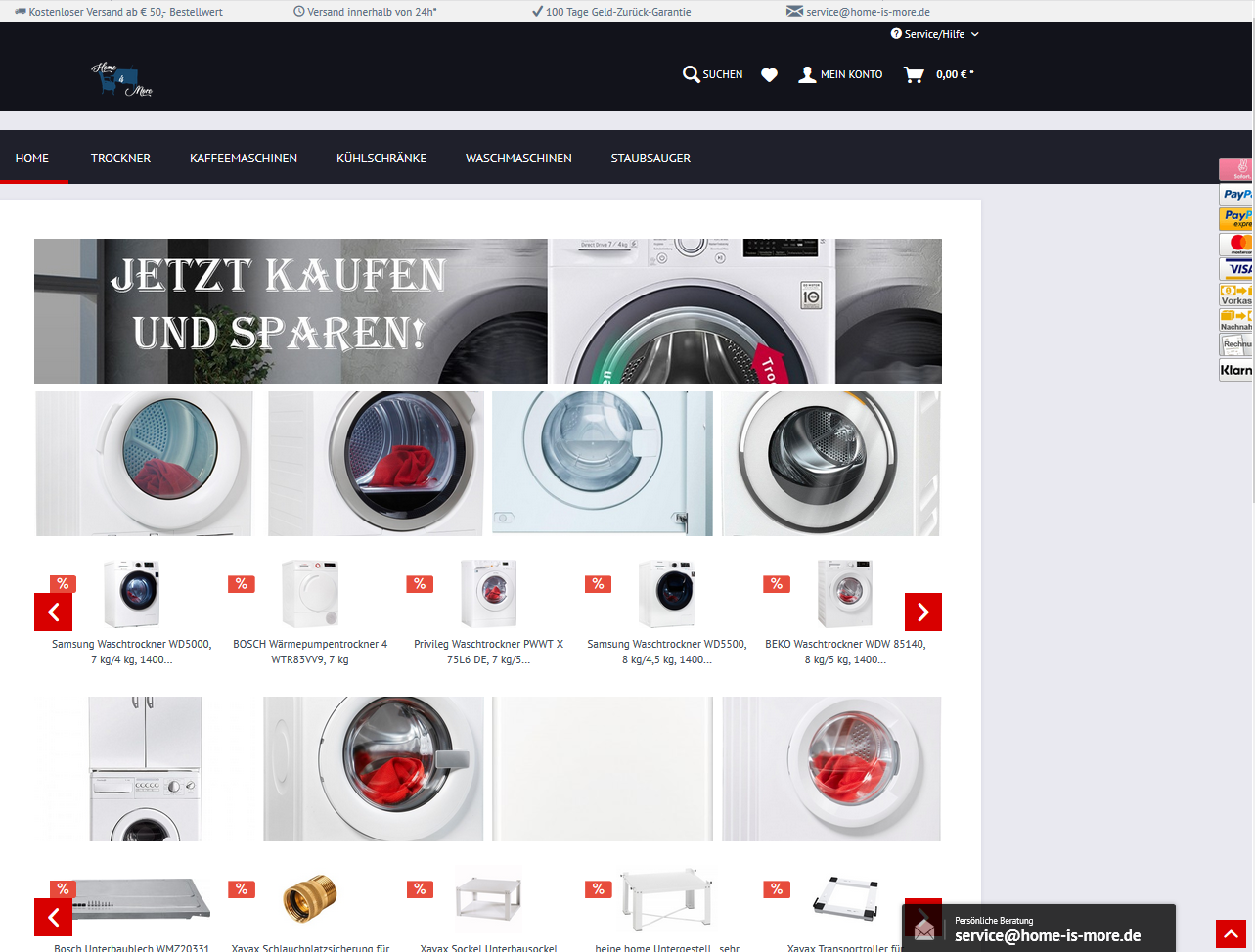Click PayPal payment badge in sidebar

(1236, 194)
